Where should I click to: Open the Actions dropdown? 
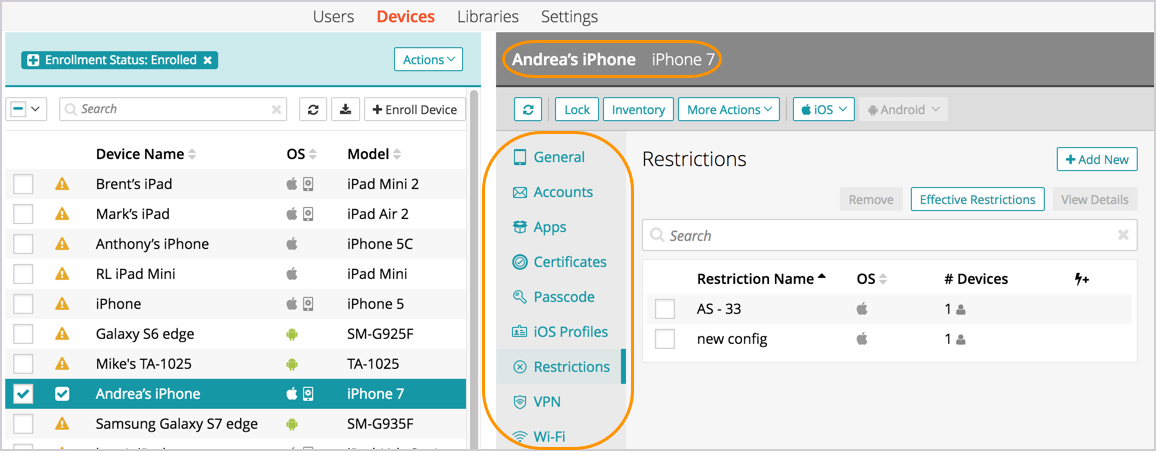point(428,60)
